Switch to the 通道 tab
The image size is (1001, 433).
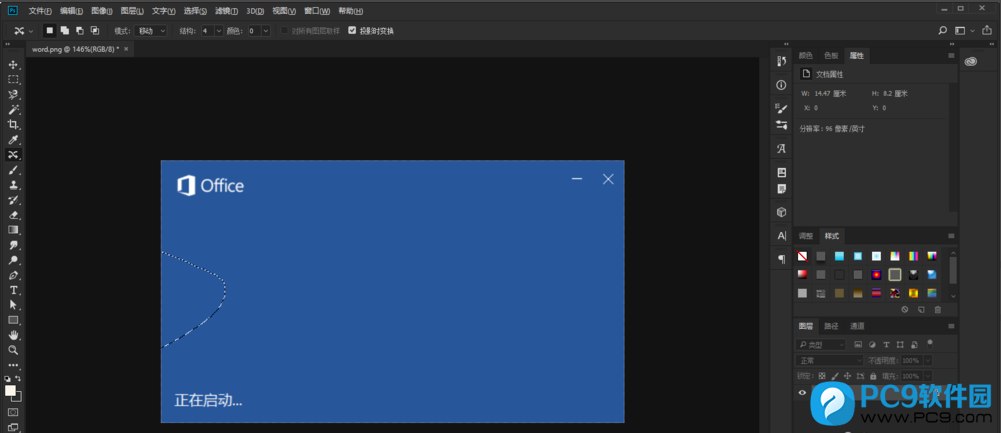tap(857, 326)
